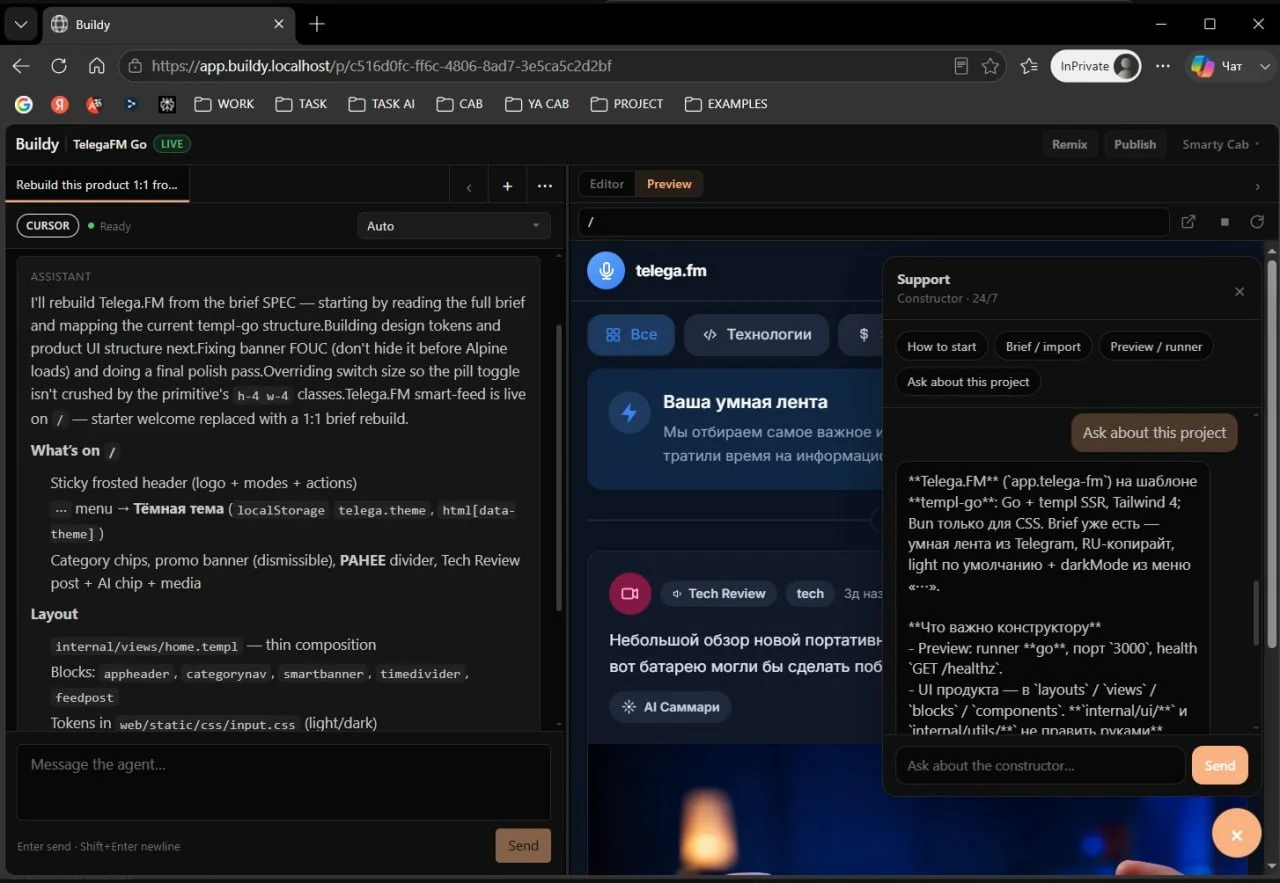Click the LIVE status badge
Screen dimensions: 1280x883
(172, 144)
